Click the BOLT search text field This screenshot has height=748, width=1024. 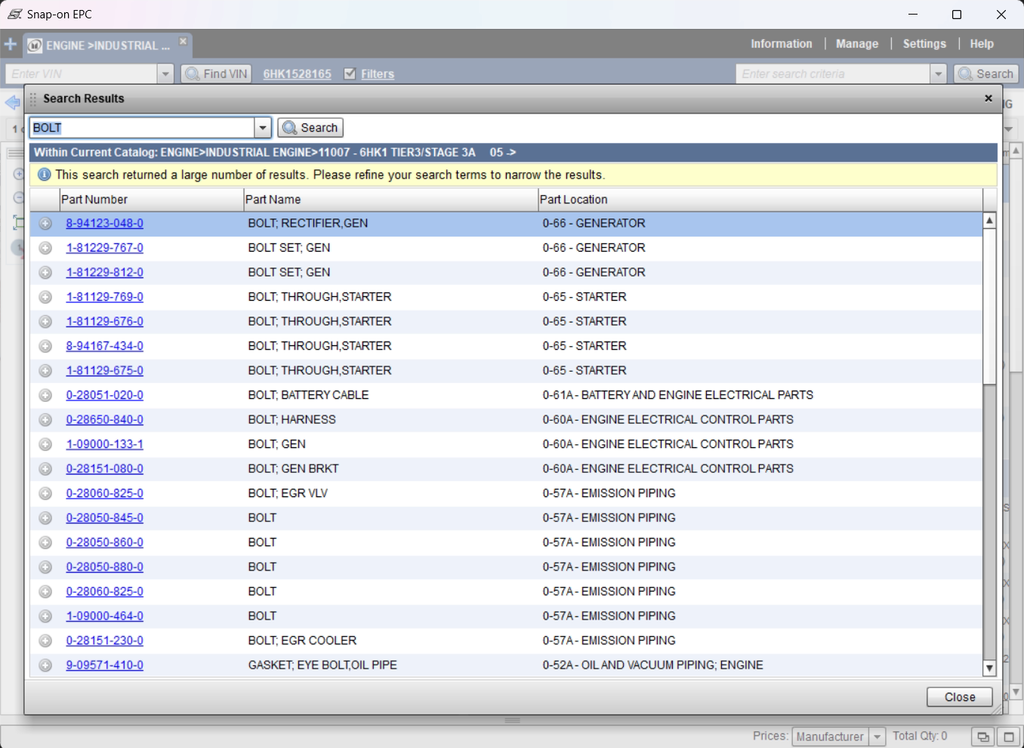point(142,127)
